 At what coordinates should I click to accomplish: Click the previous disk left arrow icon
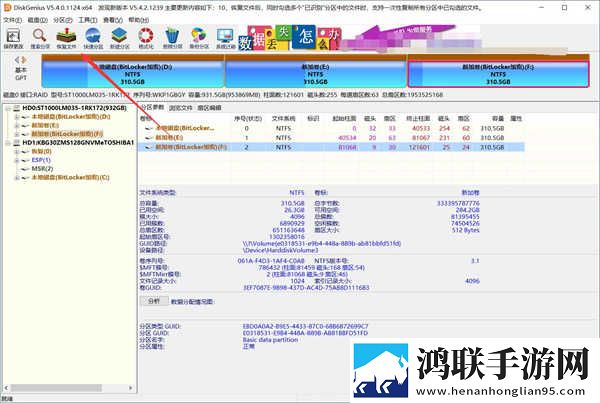click(17, 60)
